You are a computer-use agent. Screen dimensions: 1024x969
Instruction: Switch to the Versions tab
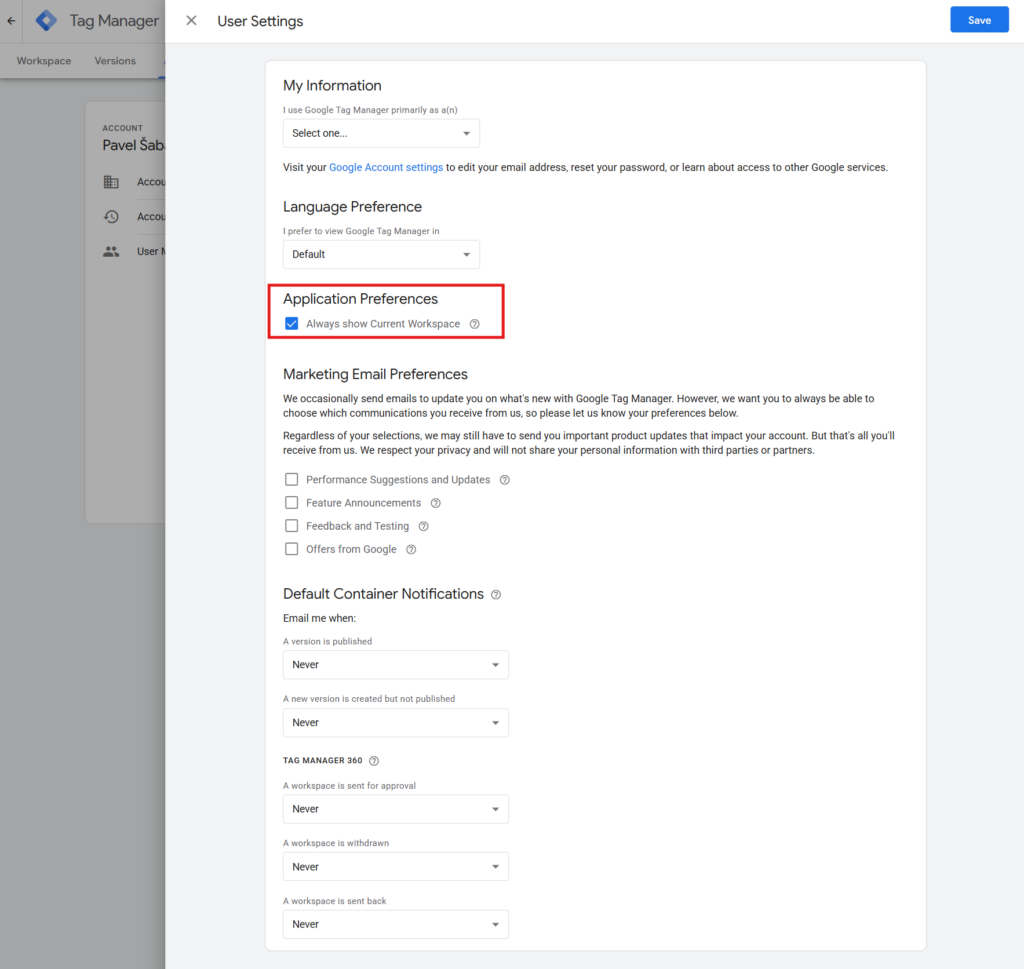[x=115, y=61]
